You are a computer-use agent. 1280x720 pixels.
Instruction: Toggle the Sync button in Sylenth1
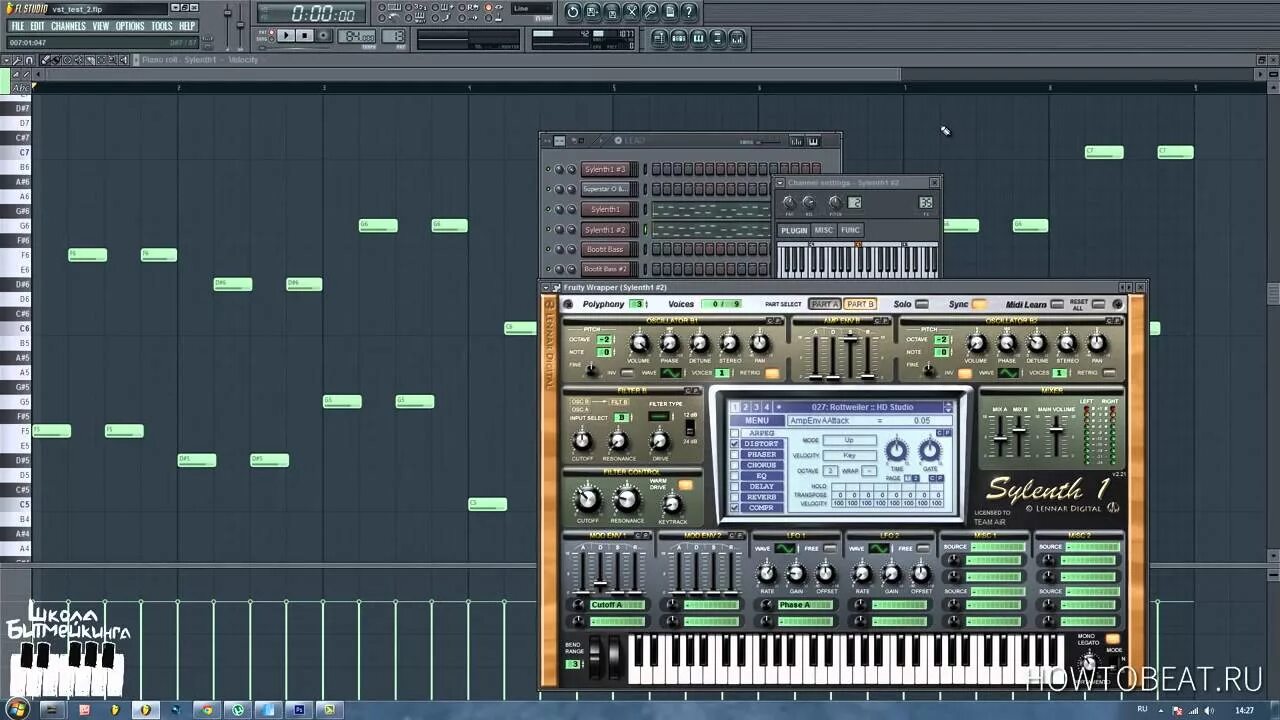[979, 304]
